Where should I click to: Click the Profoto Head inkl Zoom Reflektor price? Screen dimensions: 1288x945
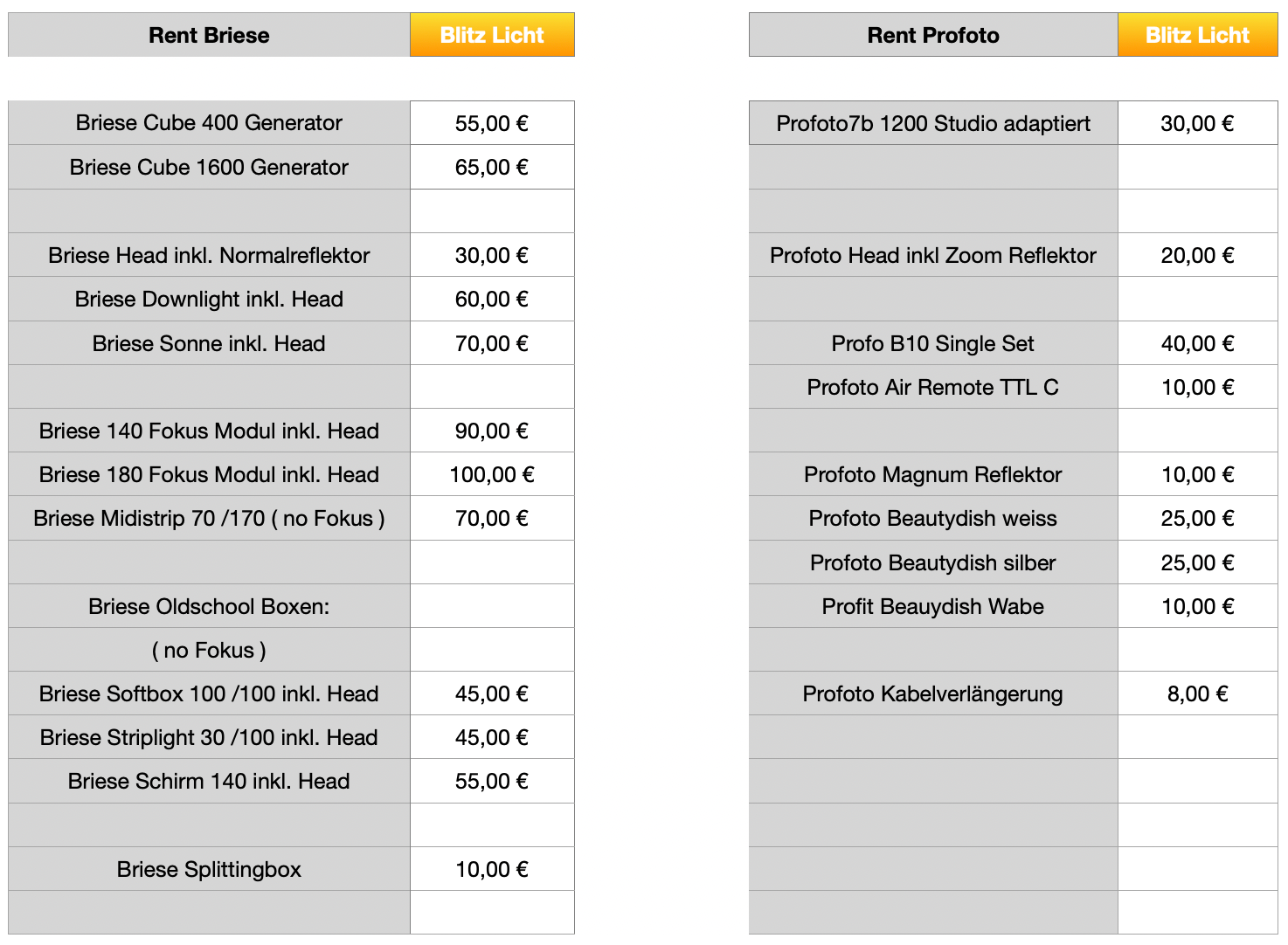1197,255
